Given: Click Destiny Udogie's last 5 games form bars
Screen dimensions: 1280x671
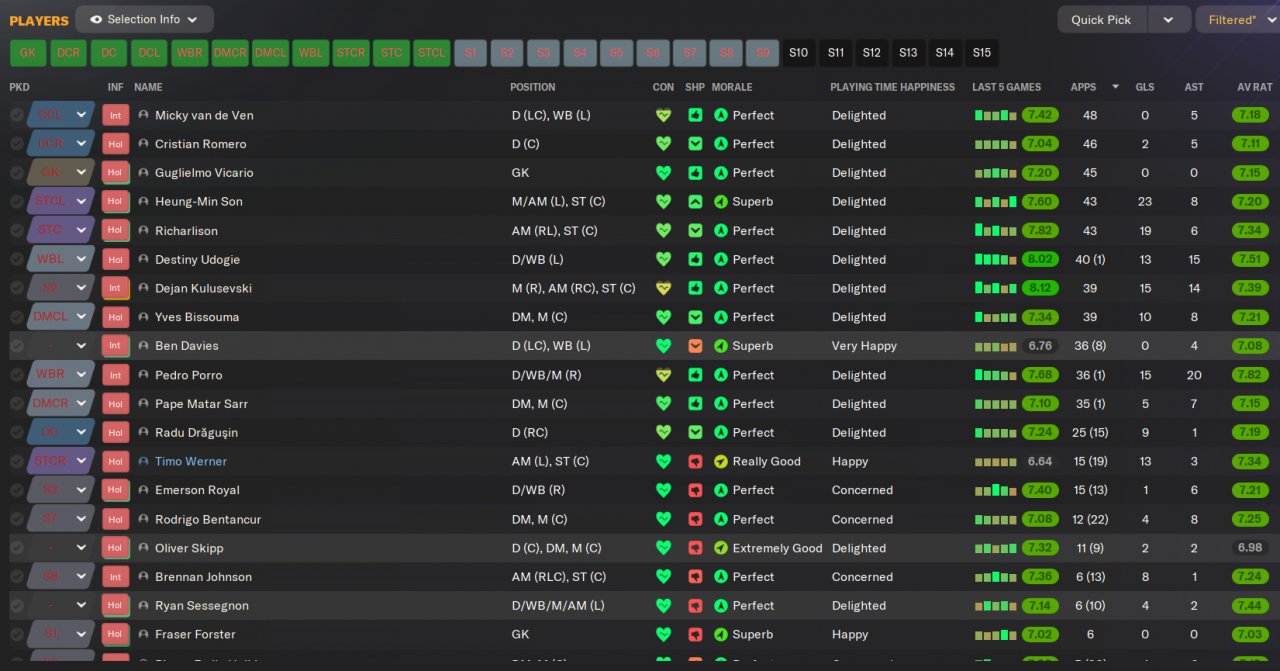Looking at the screenshot, I should pos(996,259).
